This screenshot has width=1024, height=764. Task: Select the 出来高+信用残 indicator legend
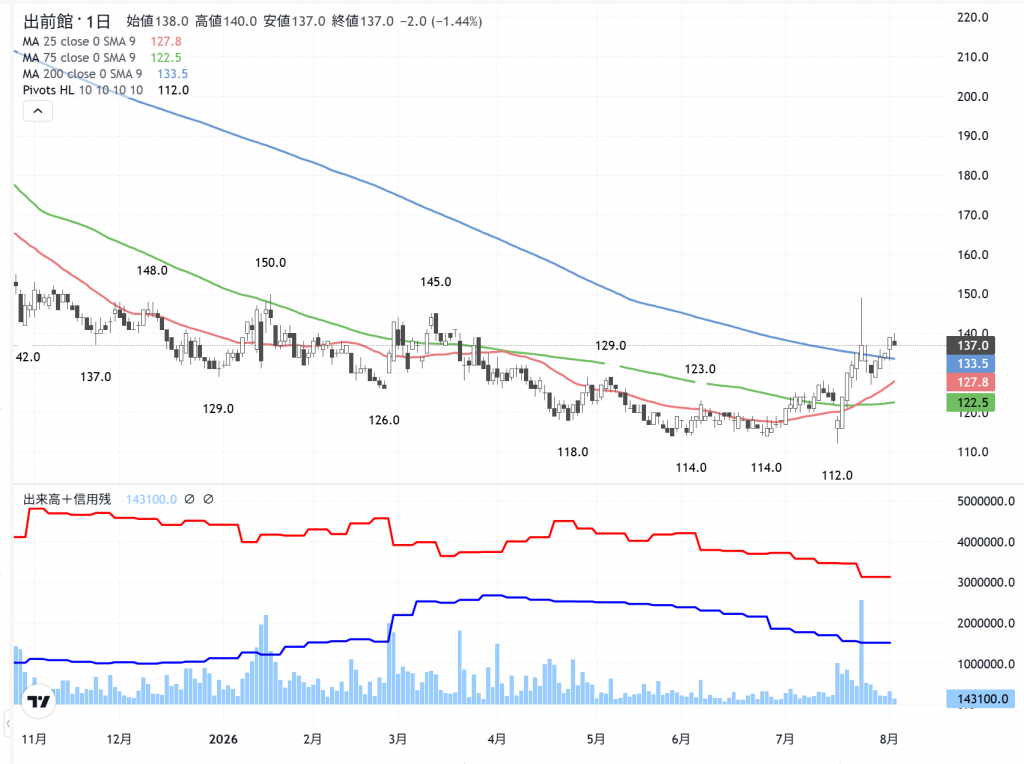(67, 499)
